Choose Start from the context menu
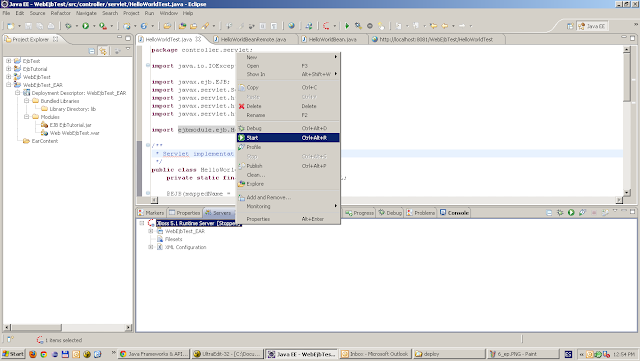 point(288,138)
